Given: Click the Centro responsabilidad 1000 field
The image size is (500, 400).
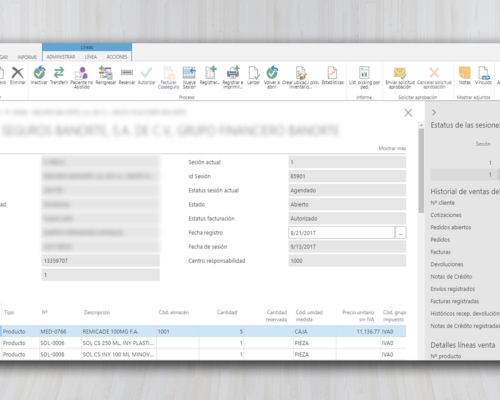Looking at the screenshot, I should 347,261.
